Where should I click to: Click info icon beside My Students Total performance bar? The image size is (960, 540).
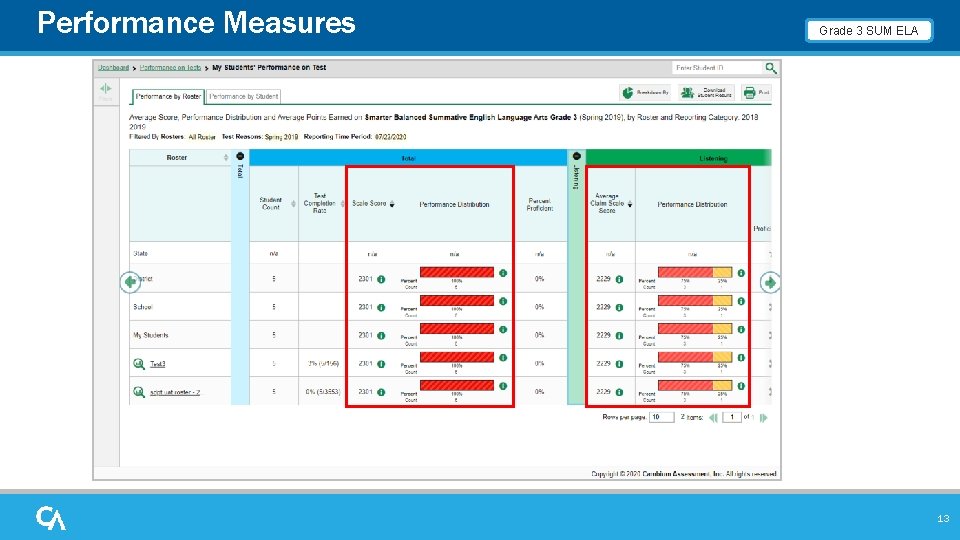coord(503,329)
